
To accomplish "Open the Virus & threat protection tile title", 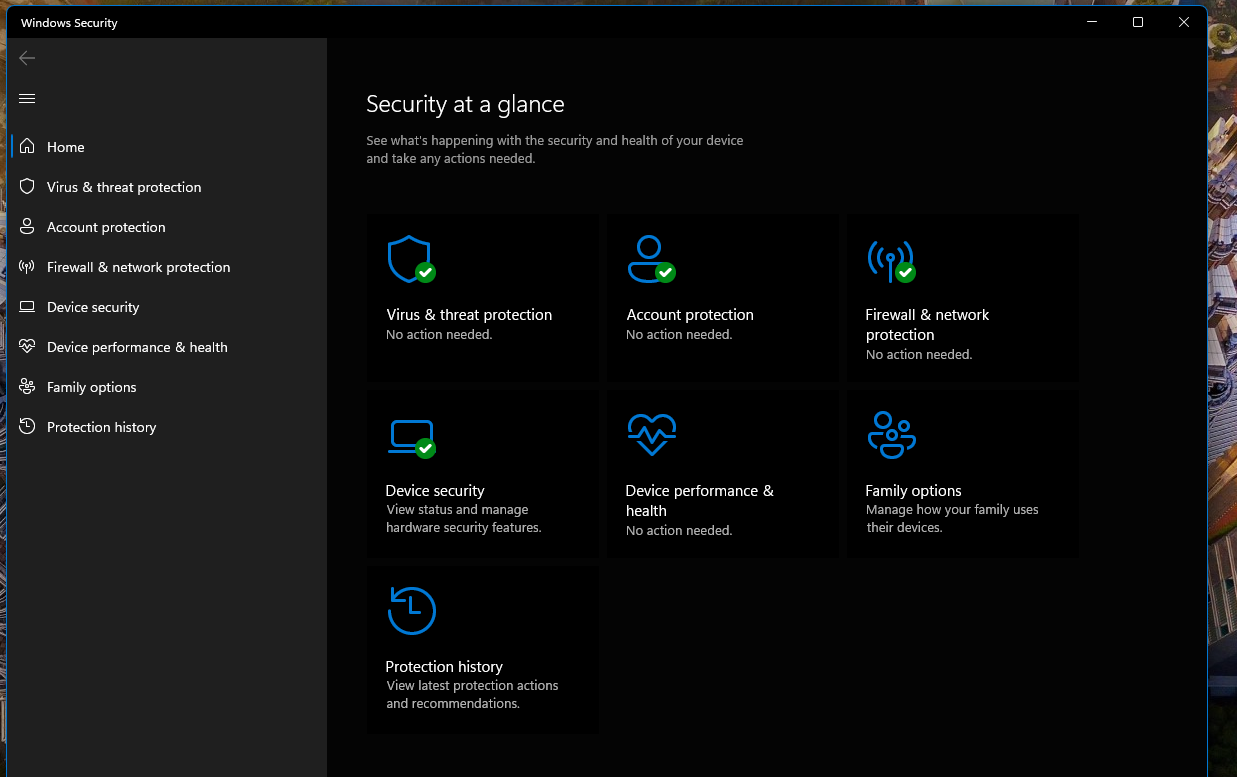I will [x=469, y=315].
